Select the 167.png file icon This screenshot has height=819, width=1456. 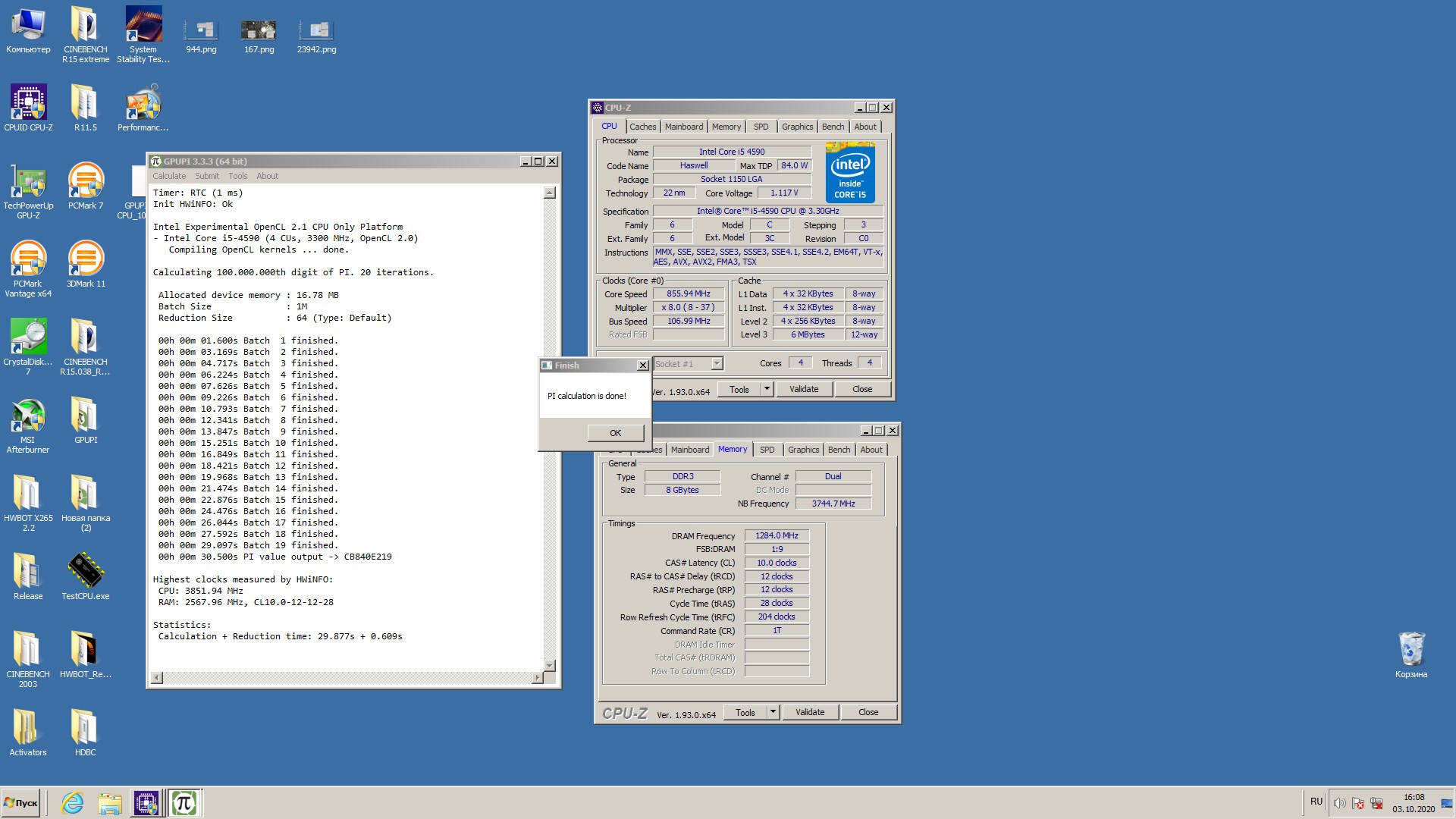tap(259, 36)
